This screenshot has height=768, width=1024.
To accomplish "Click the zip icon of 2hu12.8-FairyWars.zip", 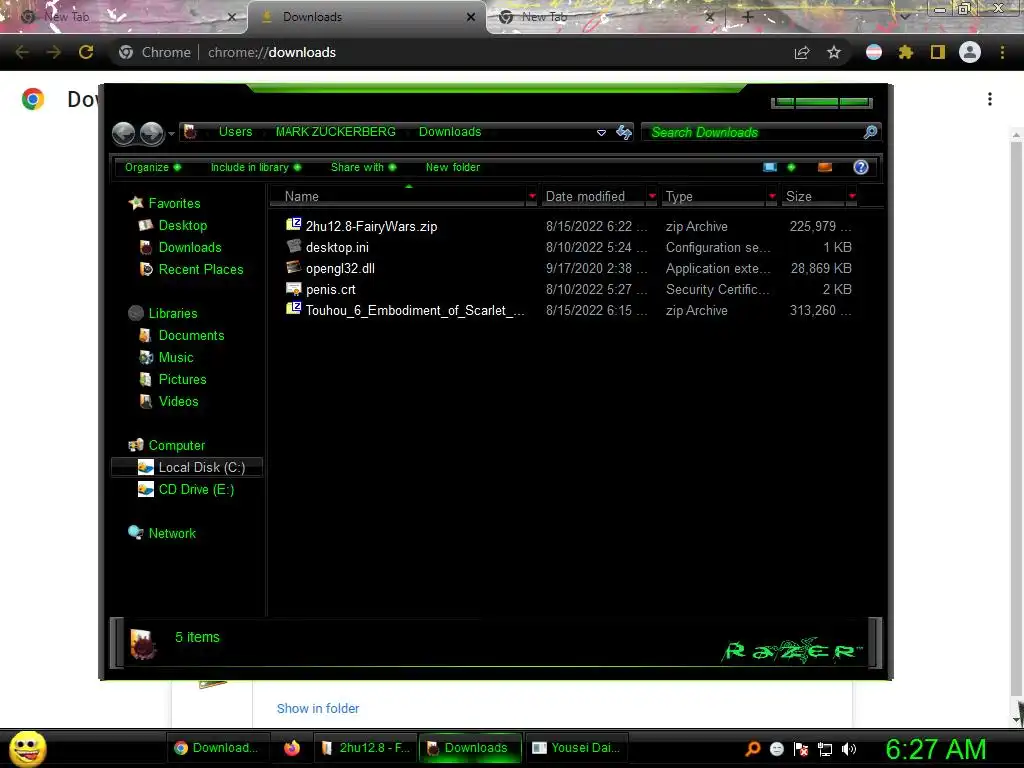I will [x=294, y=225].
